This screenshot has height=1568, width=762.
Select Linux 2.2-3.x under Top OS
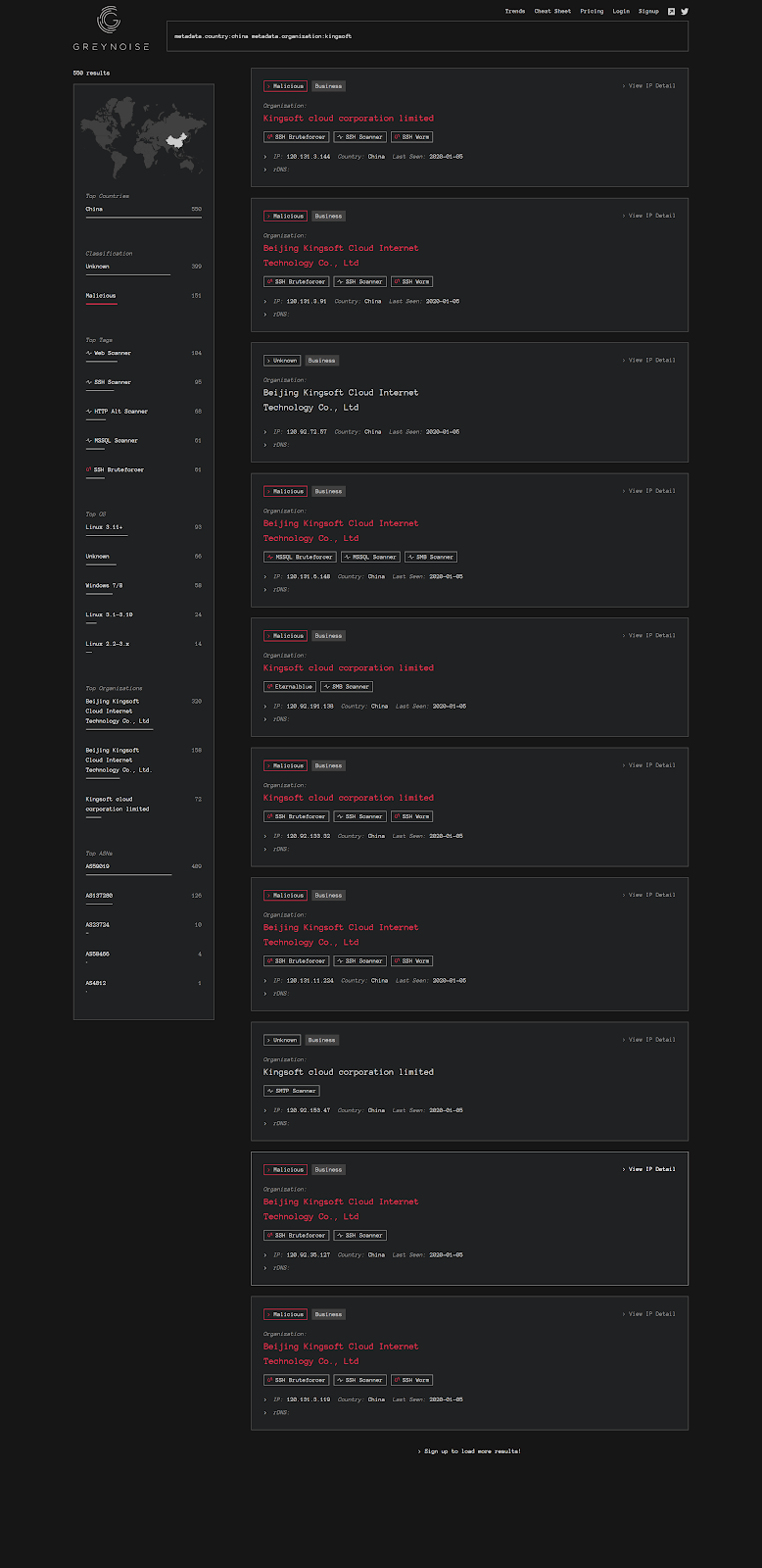point(144,645)
